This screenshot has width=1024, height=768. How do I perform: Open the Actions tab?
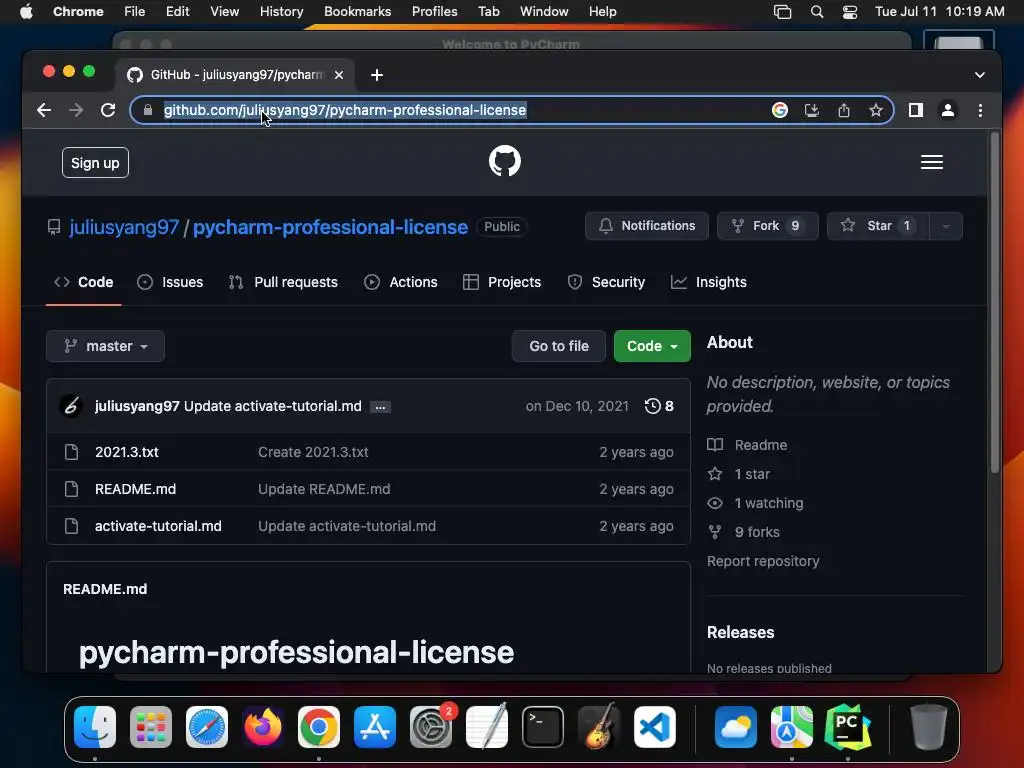pos(401,282)
